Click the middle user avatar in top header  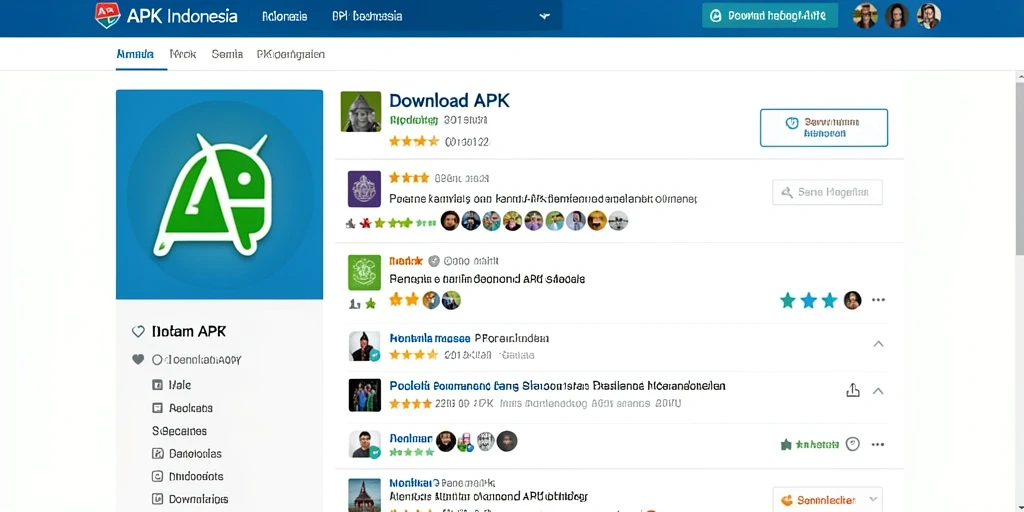(897, 16)
